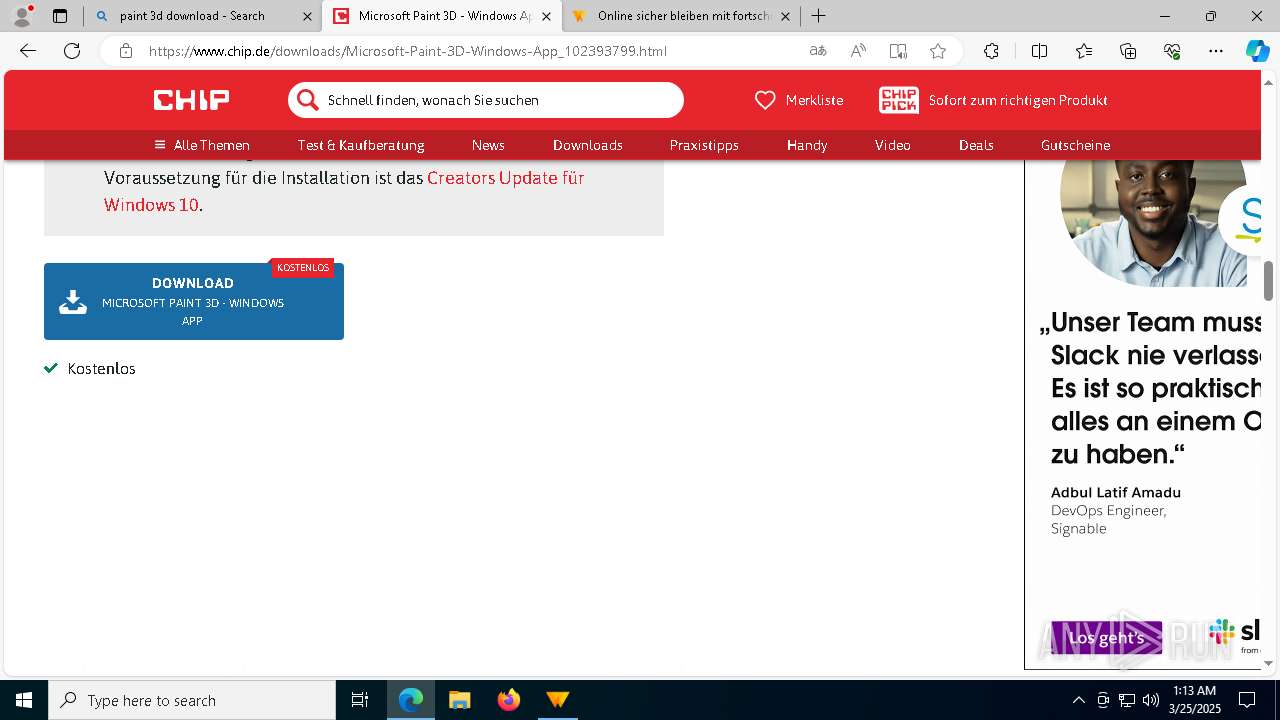Open Praxistipps section

coord(704,145)
